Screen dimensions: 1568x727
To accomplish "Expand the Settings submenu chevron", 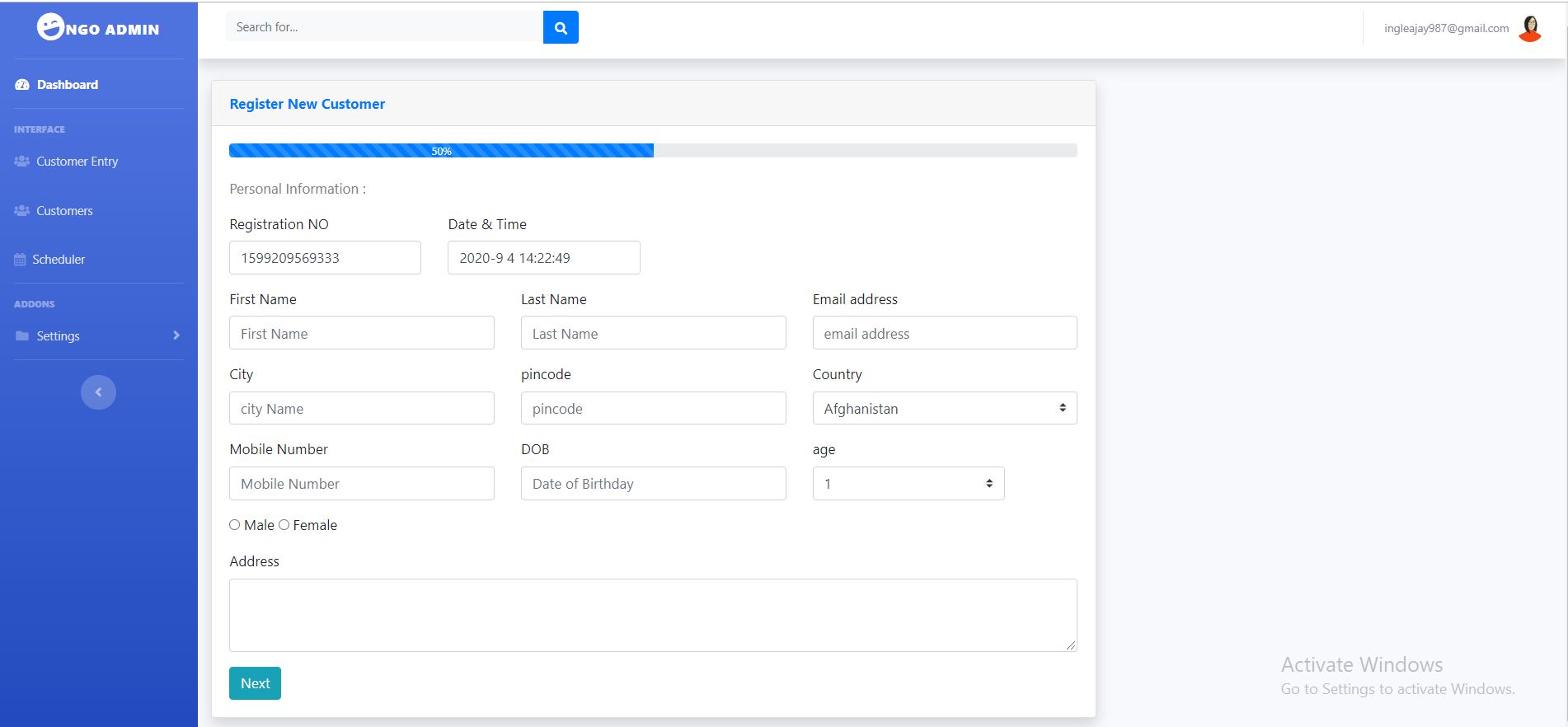I will 176,335.
